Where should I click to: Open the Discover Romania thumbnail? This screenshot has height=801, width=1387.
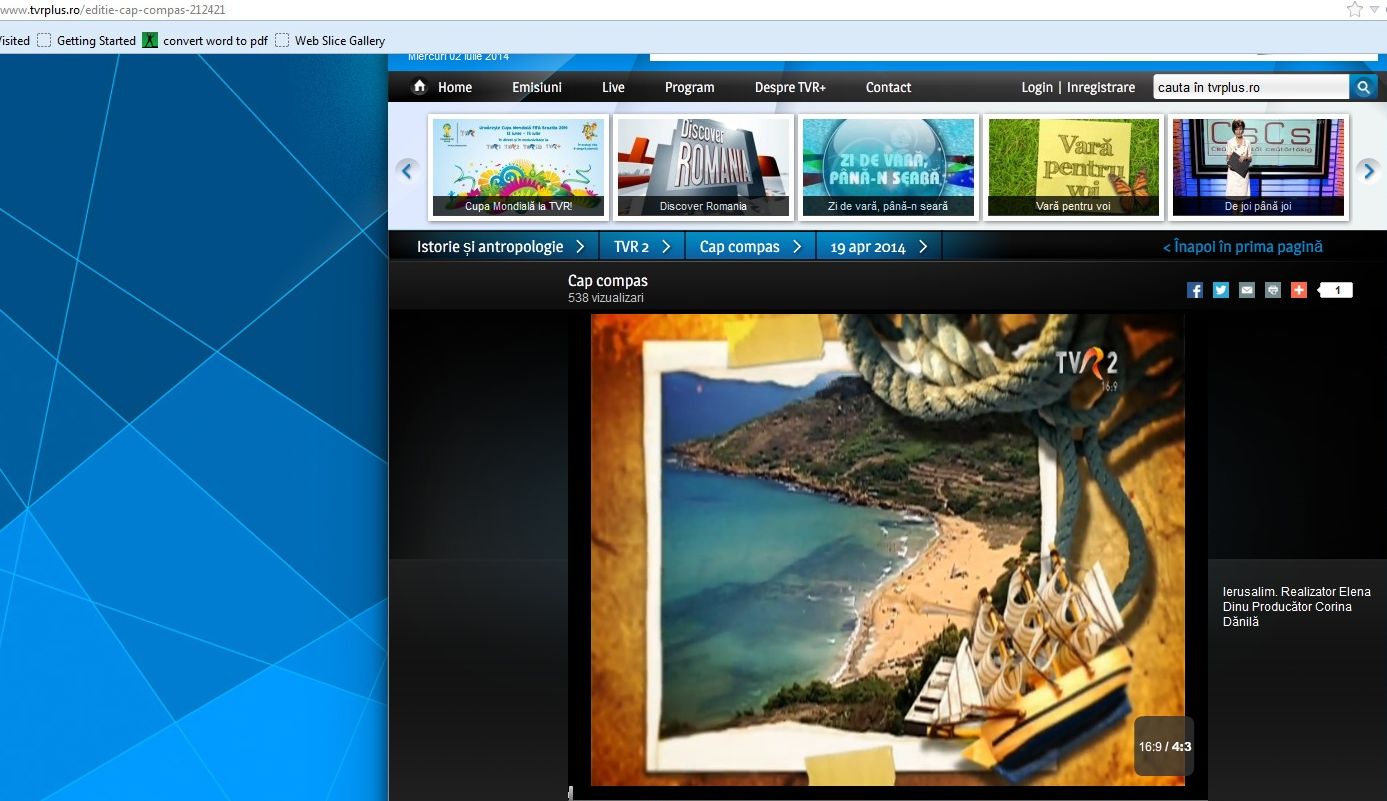pos(703,166)
